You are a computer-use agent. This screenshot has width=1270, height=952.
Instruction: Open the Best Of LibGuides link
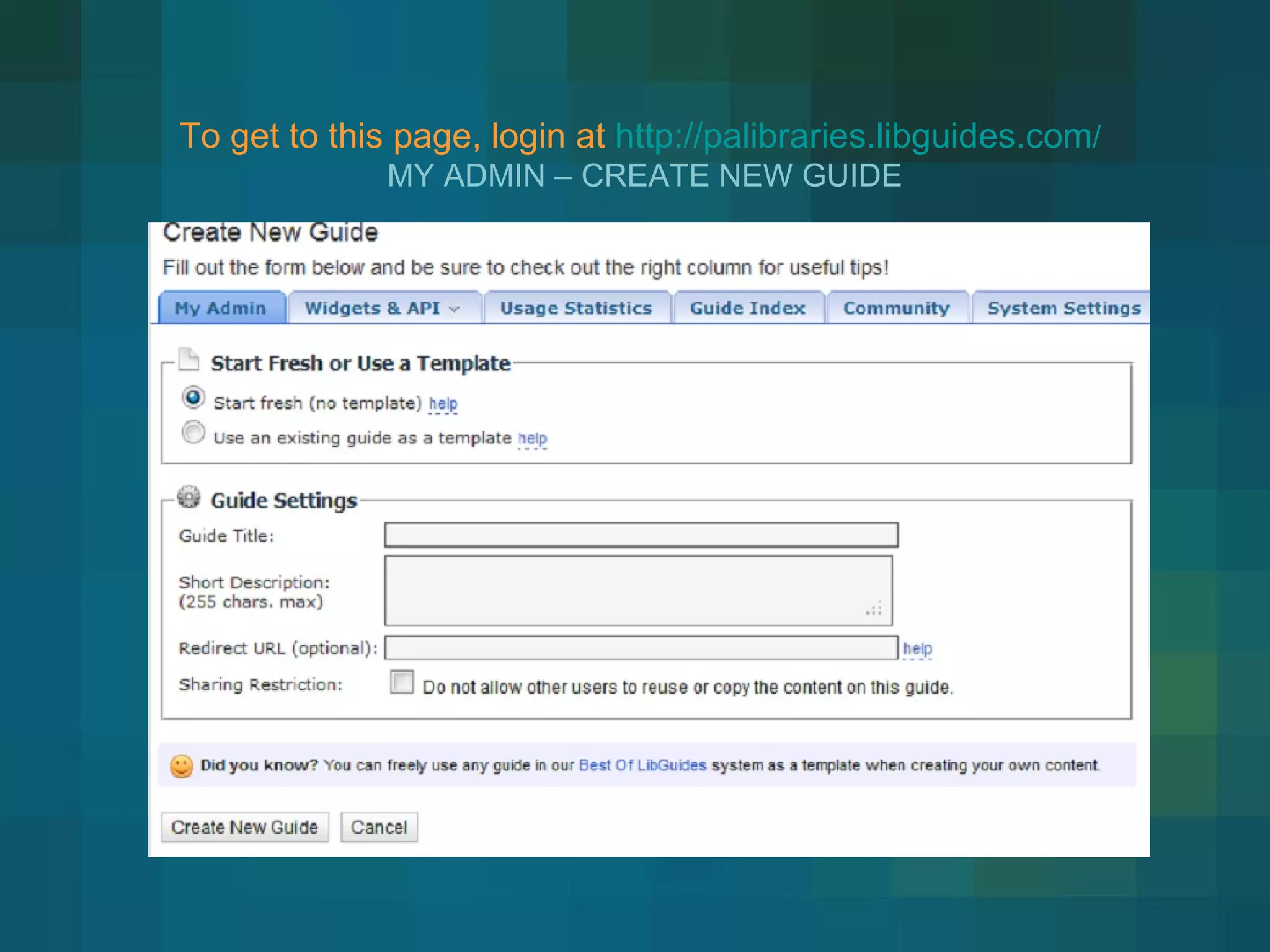click(x=642, y=765)
